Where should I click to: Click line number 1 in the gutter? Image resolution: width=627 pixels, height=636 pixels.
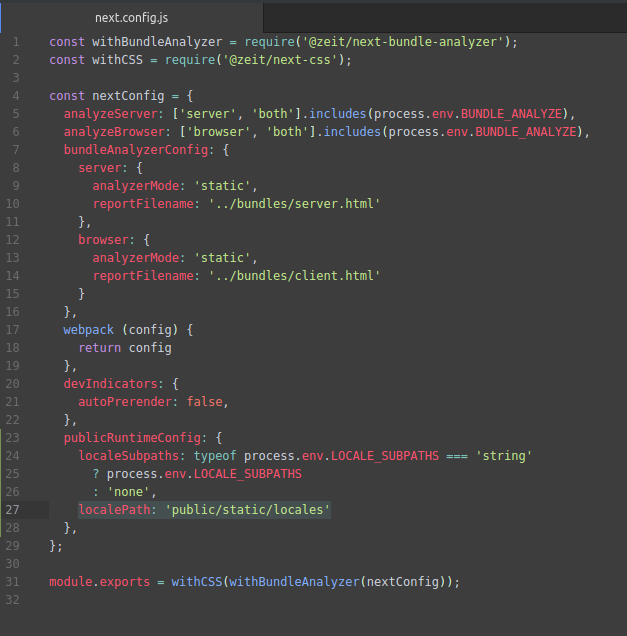click(x=16, y=42)
